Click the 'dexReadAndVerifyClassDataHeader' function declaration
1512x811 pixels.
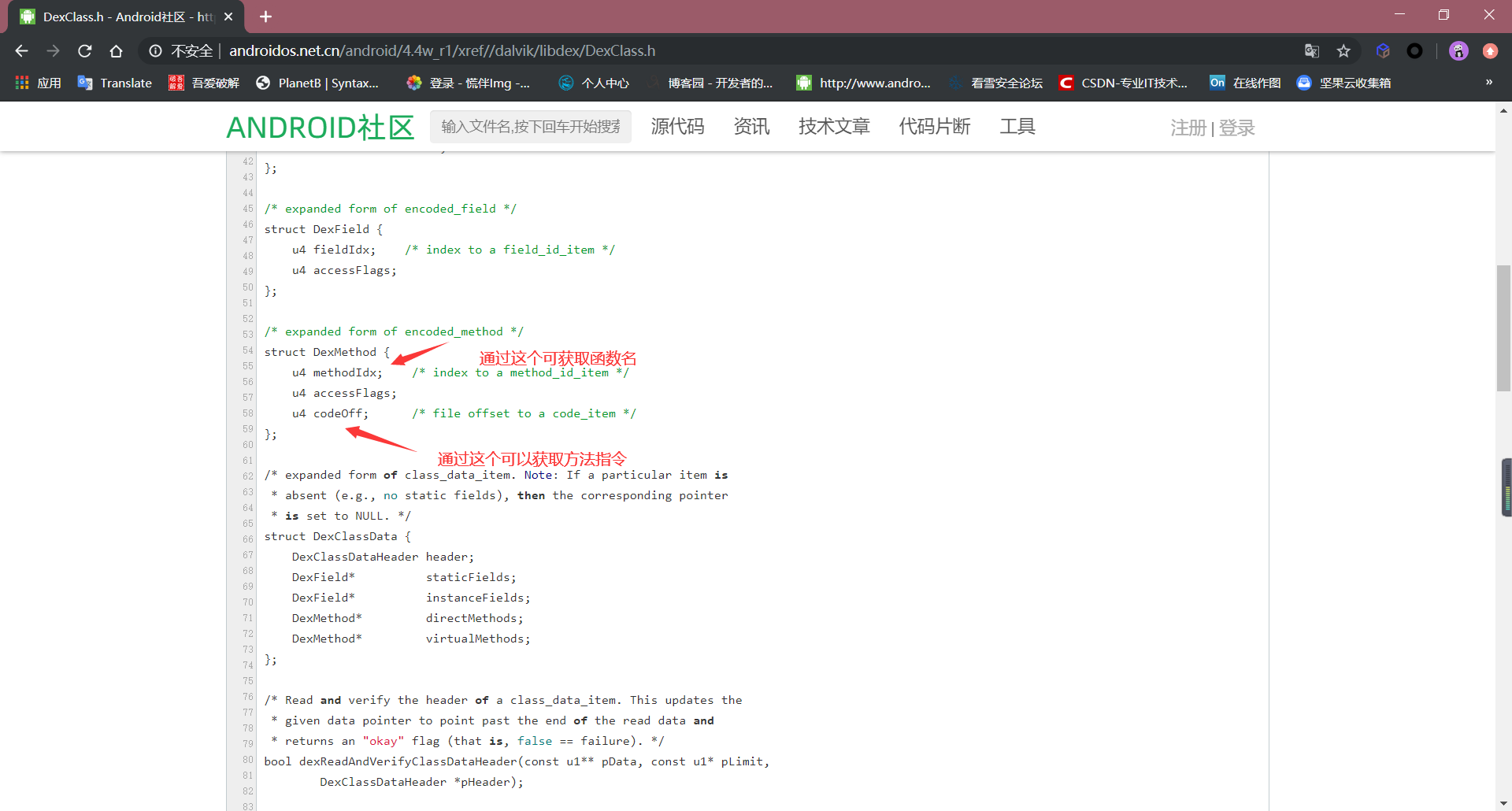coord(517,761)
